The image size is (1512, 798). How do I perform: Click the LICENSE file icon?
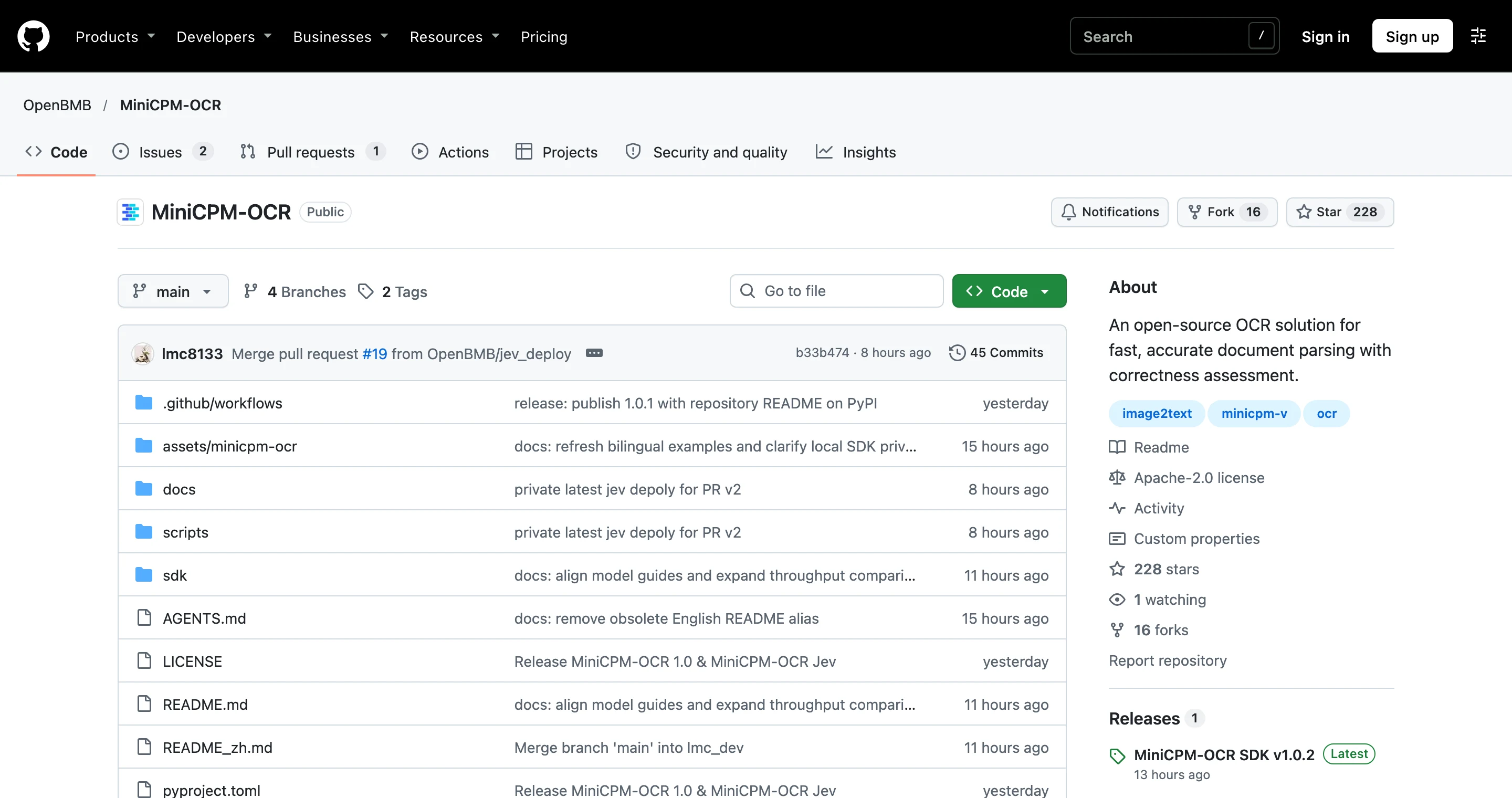(144, 660)
